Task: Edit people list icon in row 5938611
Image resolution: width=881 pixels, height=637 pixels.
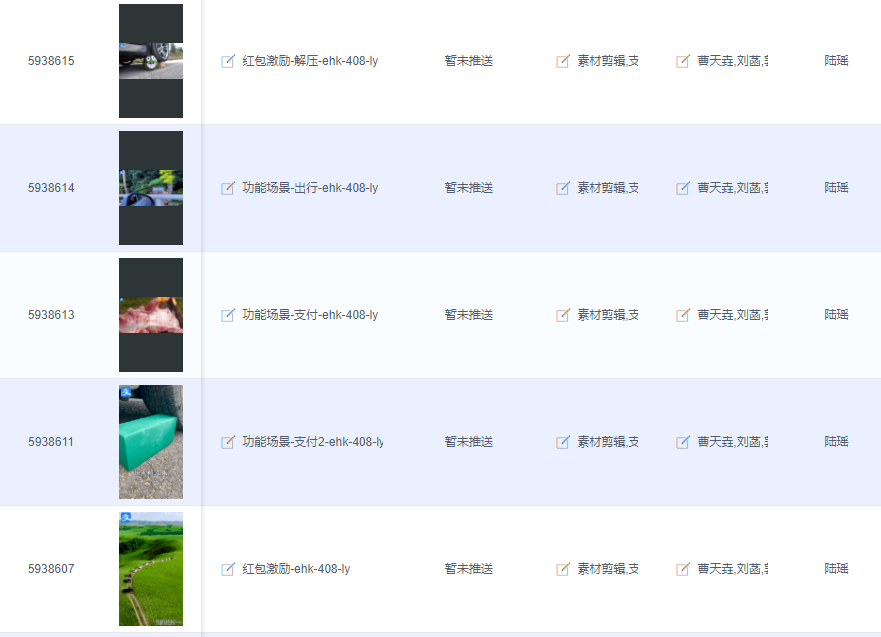Action: pyautogui.click(x=683, y=442)
